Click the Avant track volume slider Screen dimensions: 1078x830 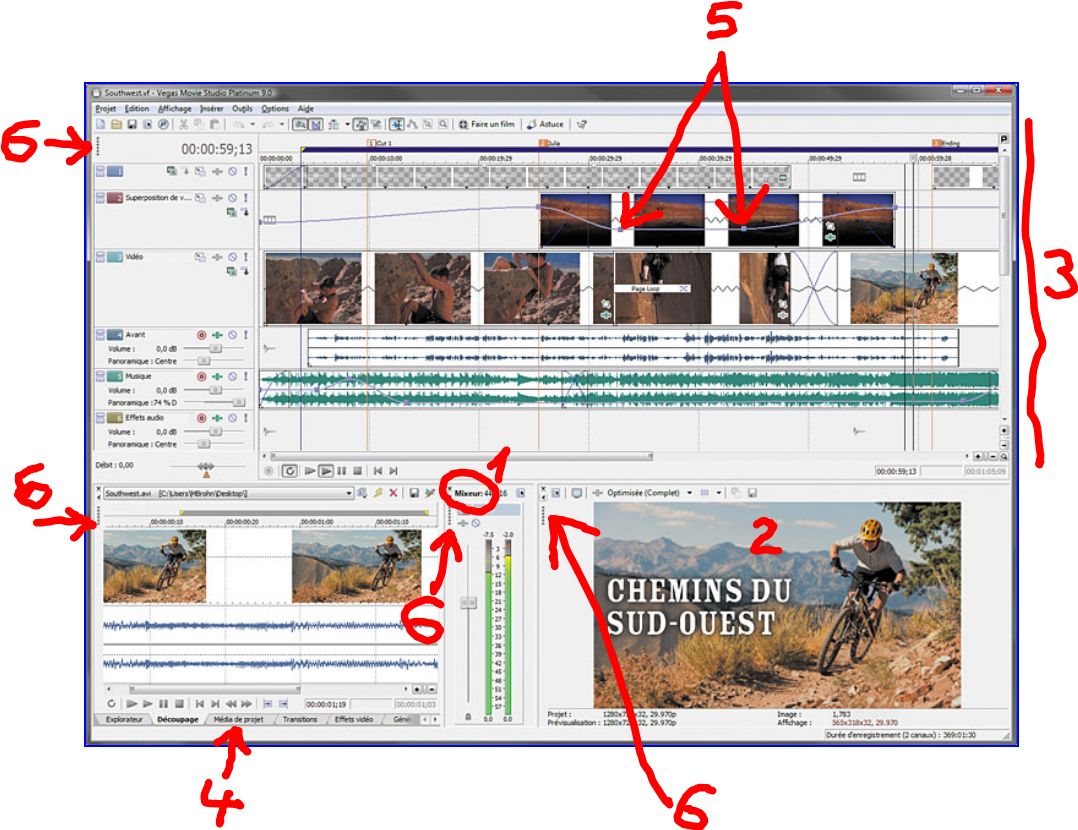tap(215, 349)
